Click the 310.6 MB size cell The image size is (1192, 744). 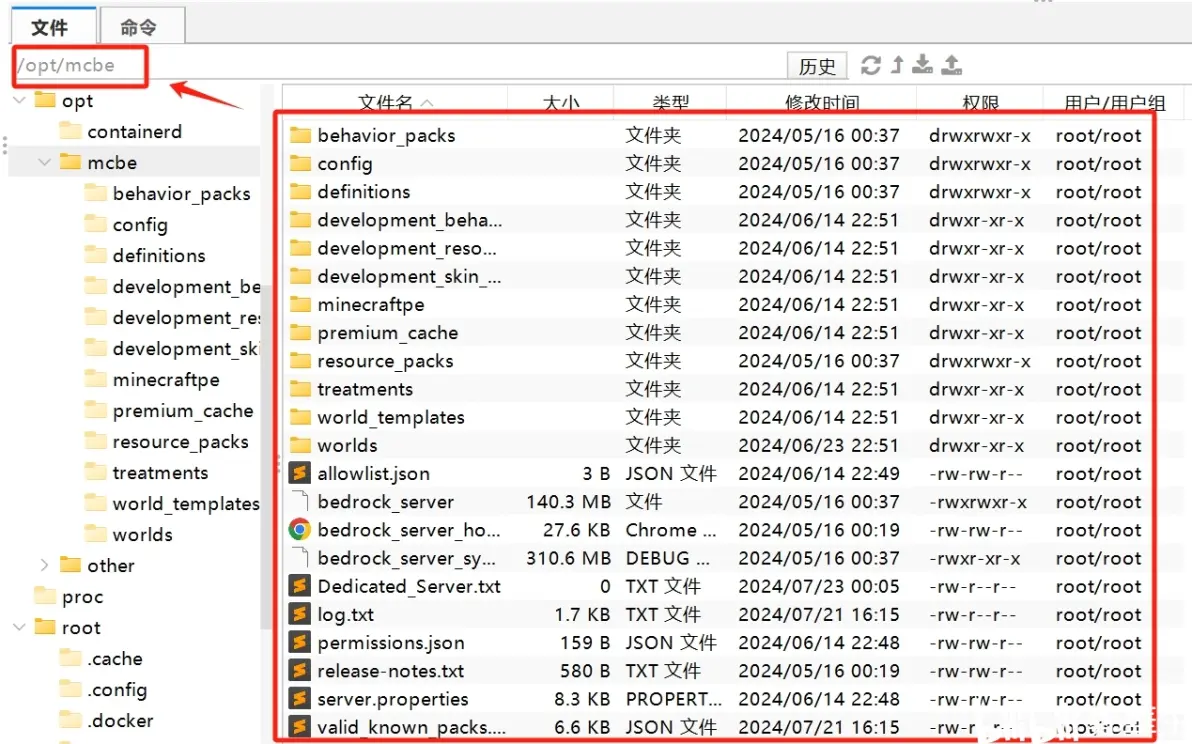pyautogui.click(x=569, y=558)
